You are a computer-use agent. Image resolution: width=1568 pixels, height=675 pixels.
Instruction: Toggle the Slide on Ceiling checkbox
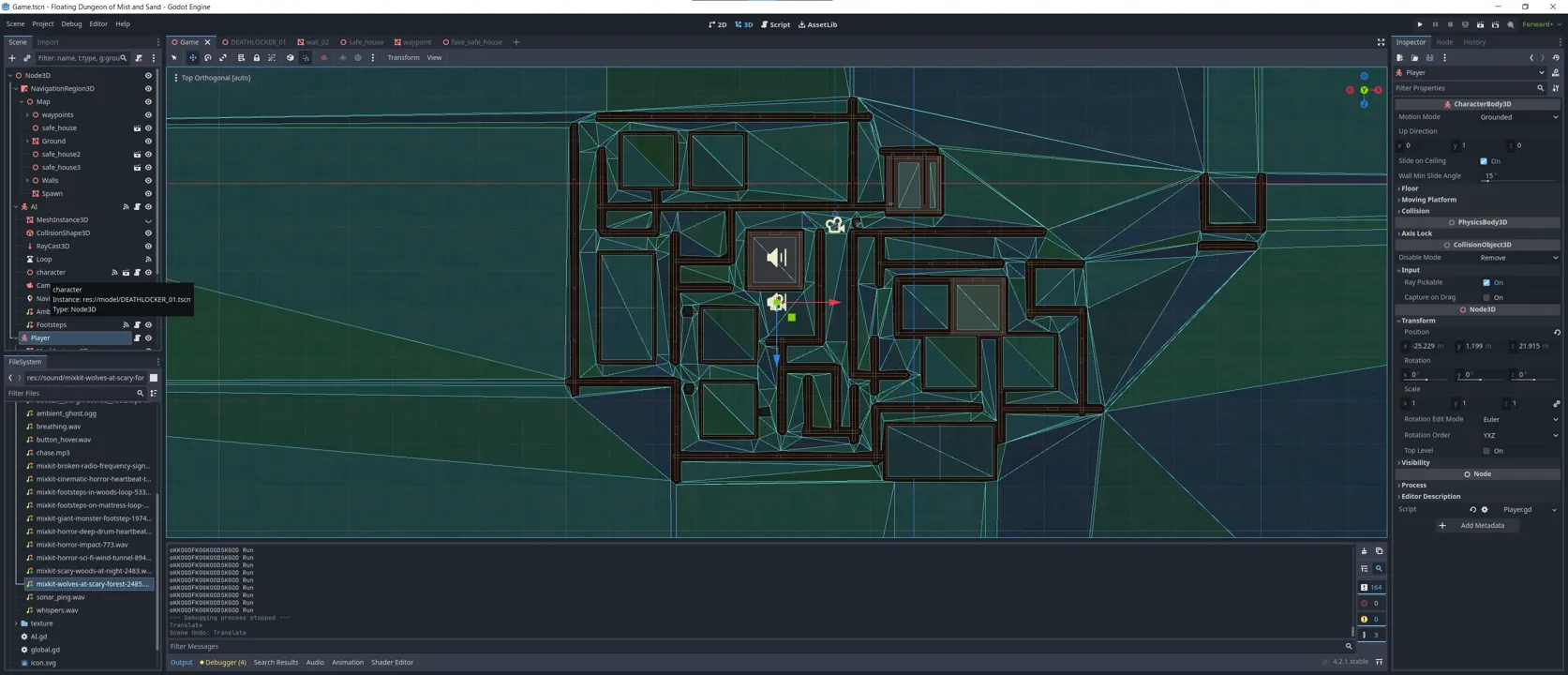(x=1484, y=161)
